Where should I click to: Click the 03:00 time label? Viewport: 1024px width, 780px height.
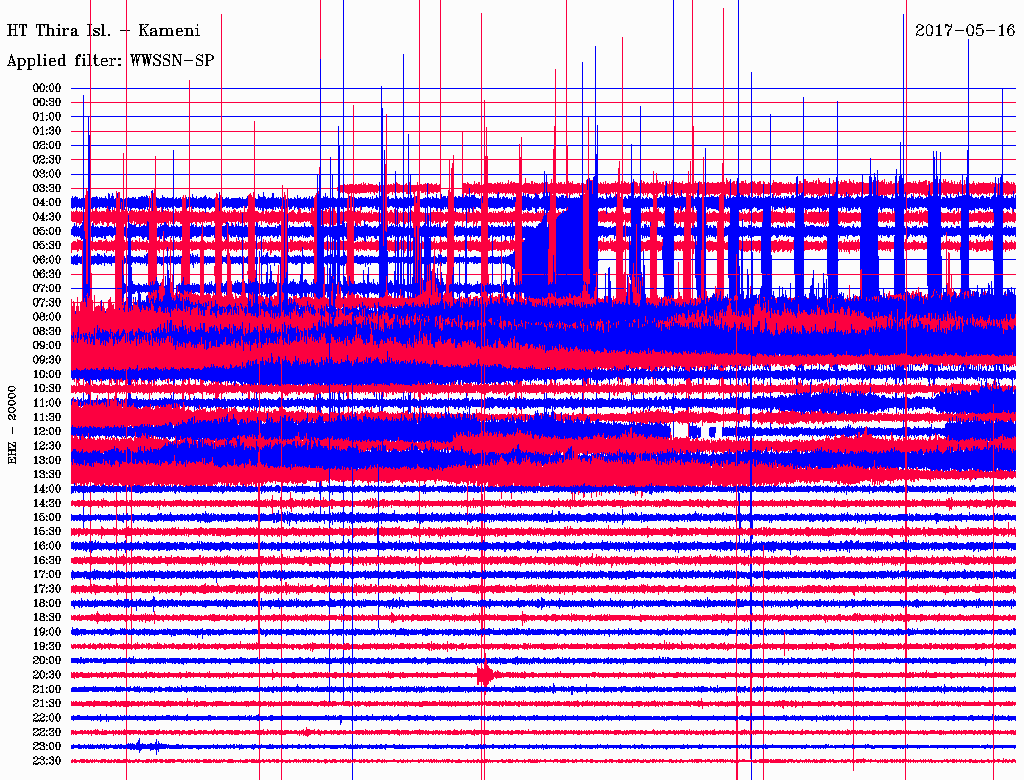[47, 174]
